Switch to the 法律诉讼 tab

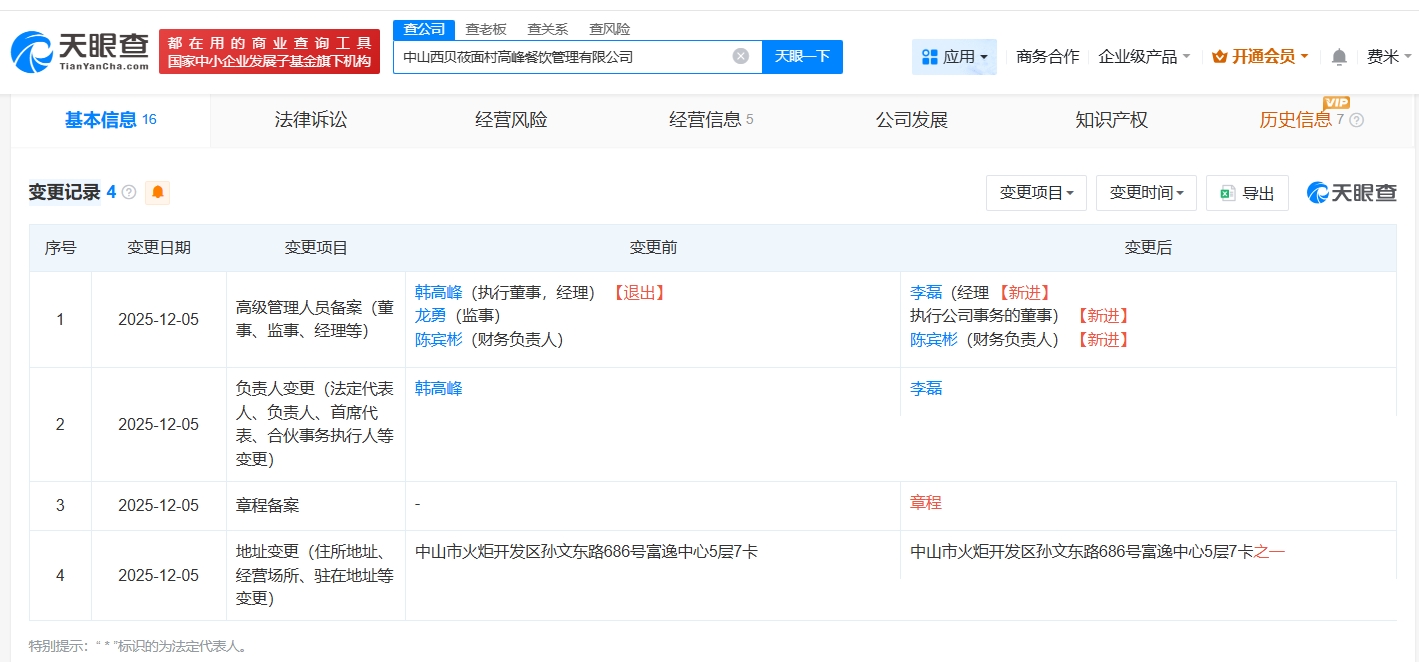pos(311,120)
